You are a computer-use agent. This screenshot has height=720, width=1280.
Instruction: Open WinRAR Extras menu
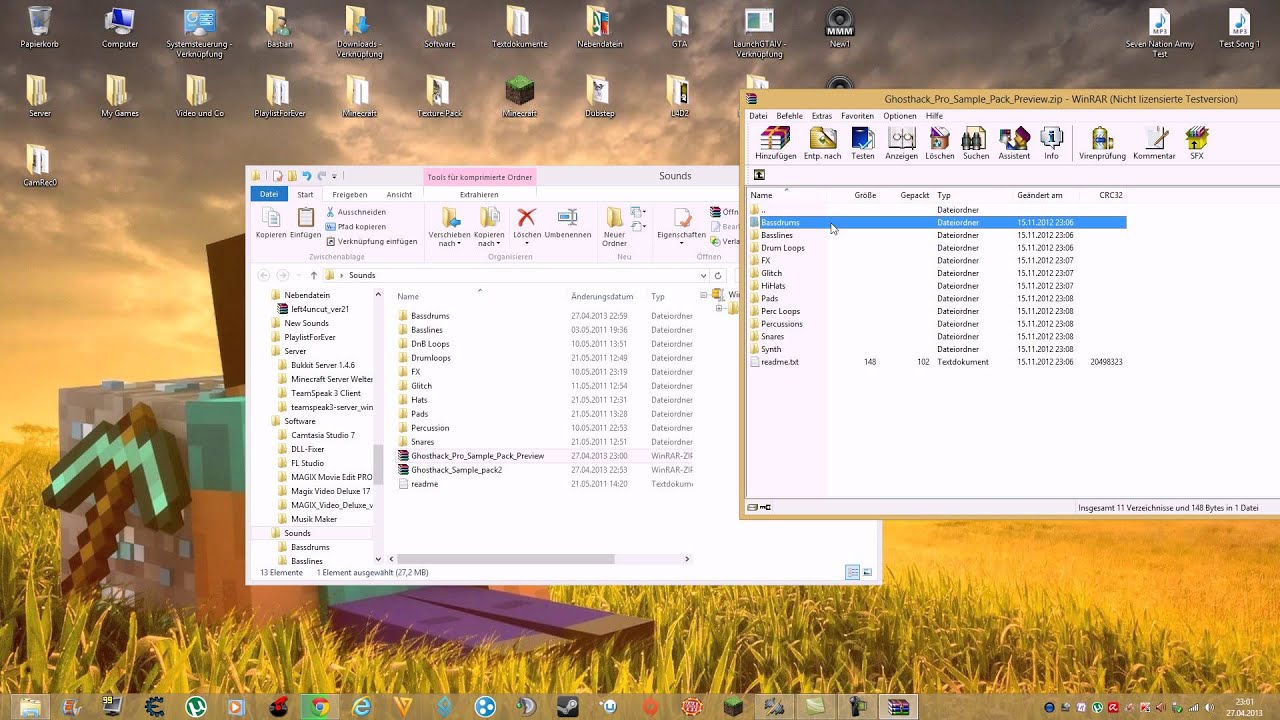[822, 116]
